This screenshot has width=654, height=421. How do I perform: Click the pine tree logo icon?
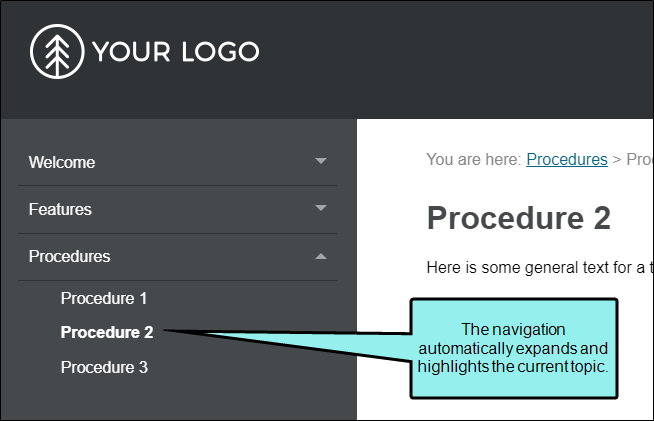[x=57, y=51]
